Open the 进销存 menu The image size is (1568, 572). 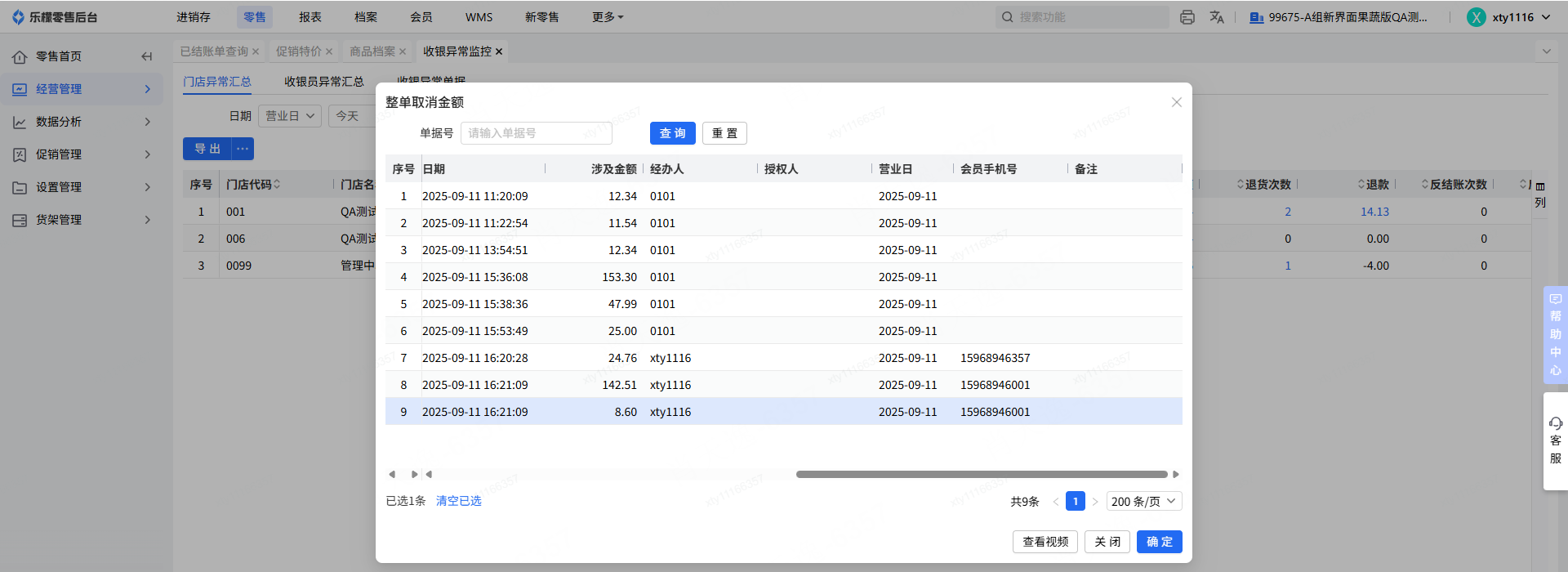point(194,17)
